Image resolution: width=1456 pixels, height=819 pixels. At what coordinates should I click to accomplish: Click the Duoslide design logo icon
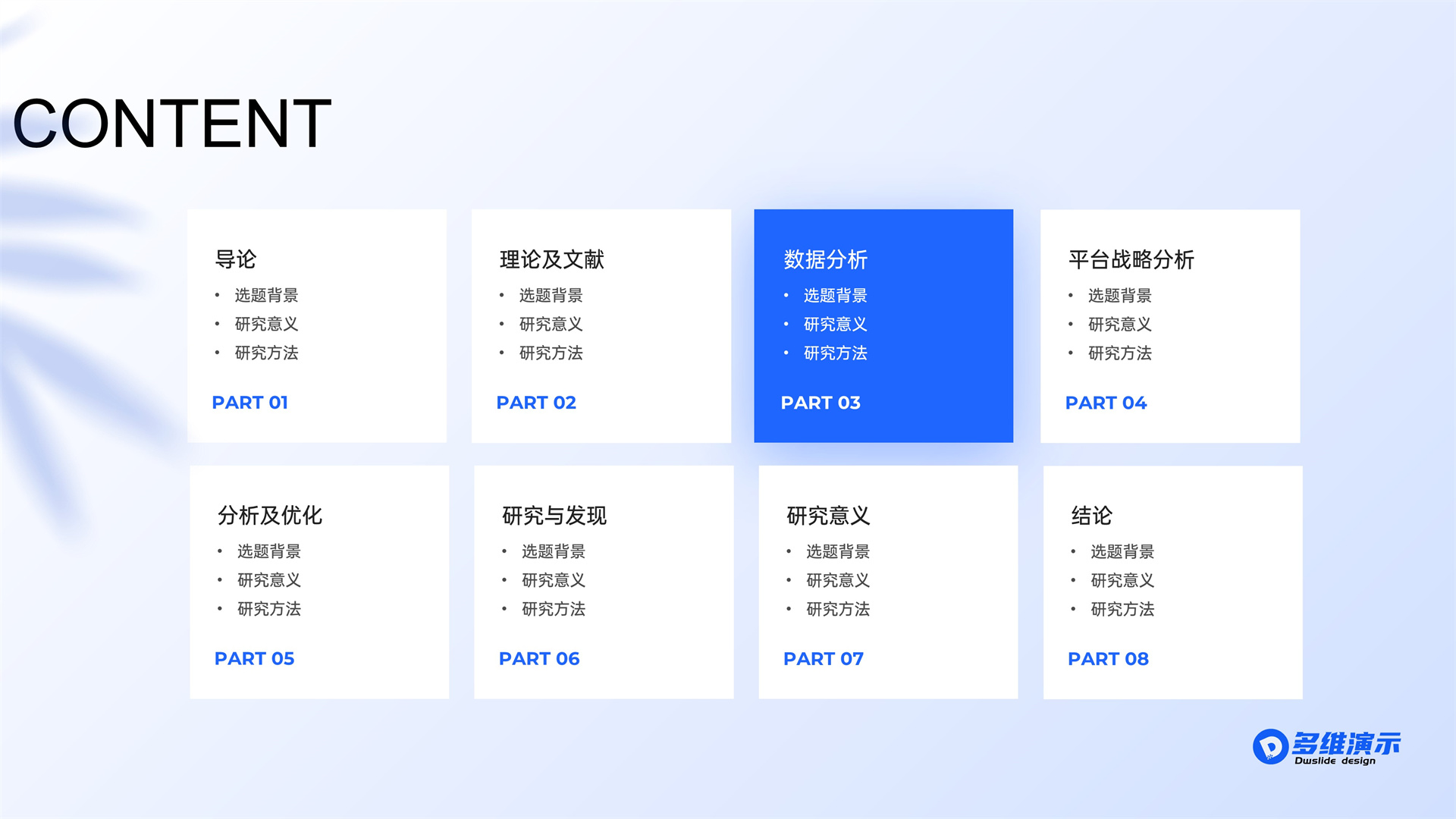1270,746
